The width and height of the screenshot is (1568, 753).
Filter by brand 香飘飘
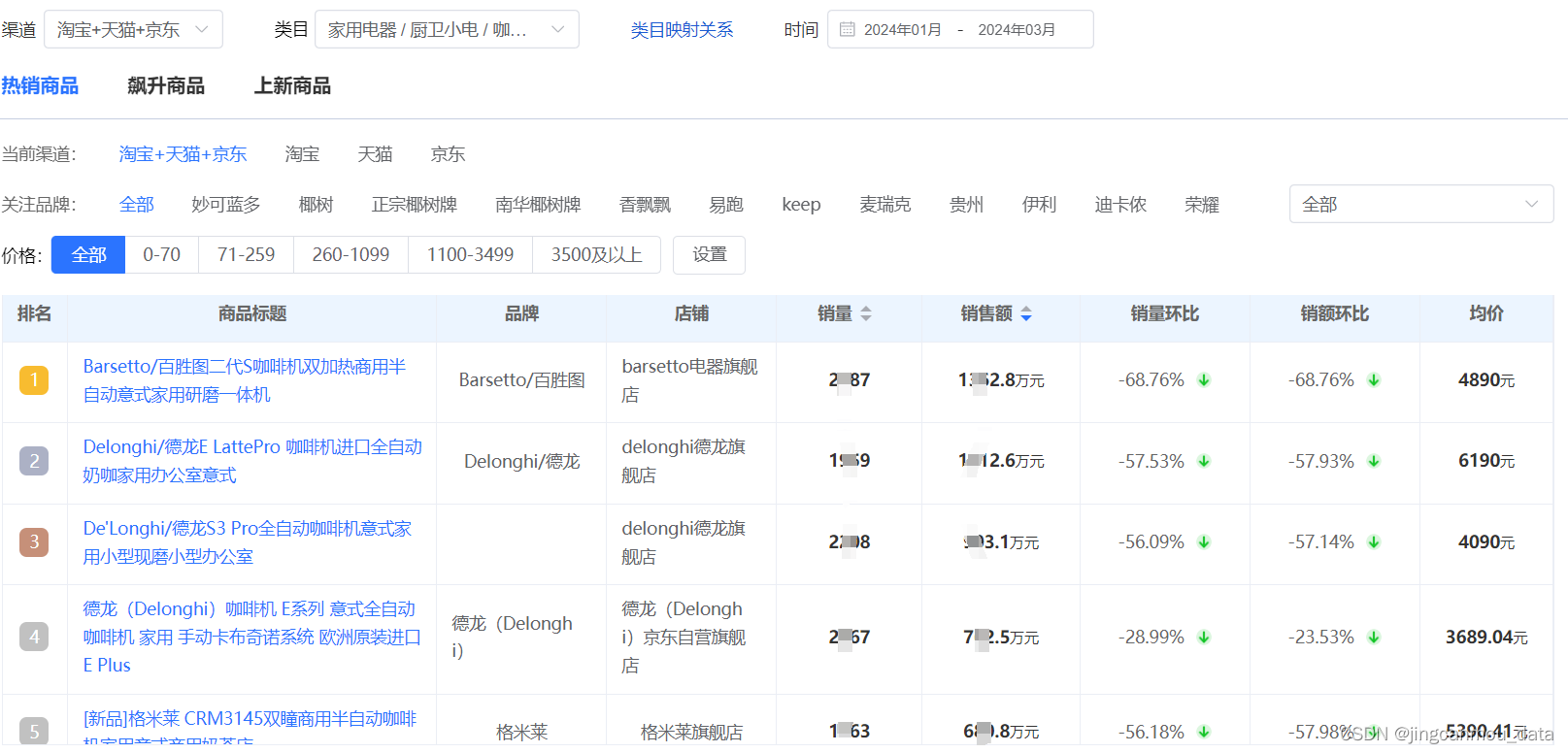[645, 205]
